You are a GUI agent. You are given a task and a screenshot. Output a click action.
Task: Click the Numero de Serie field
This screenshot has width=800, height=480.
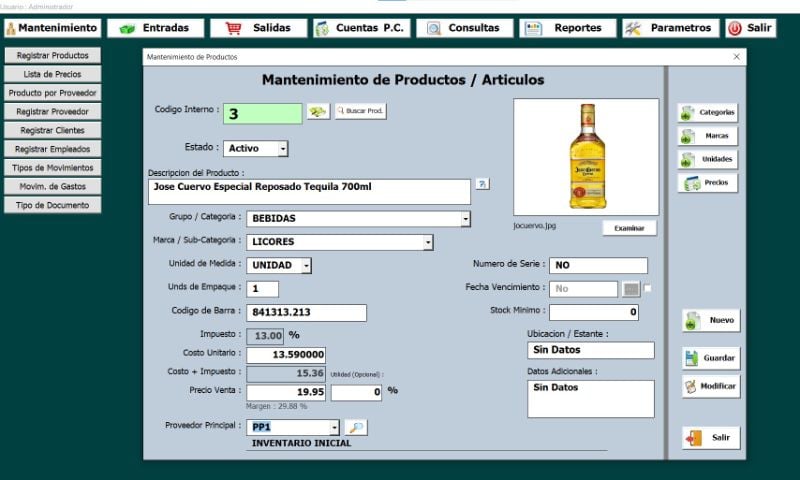click(x=598, y=265)
